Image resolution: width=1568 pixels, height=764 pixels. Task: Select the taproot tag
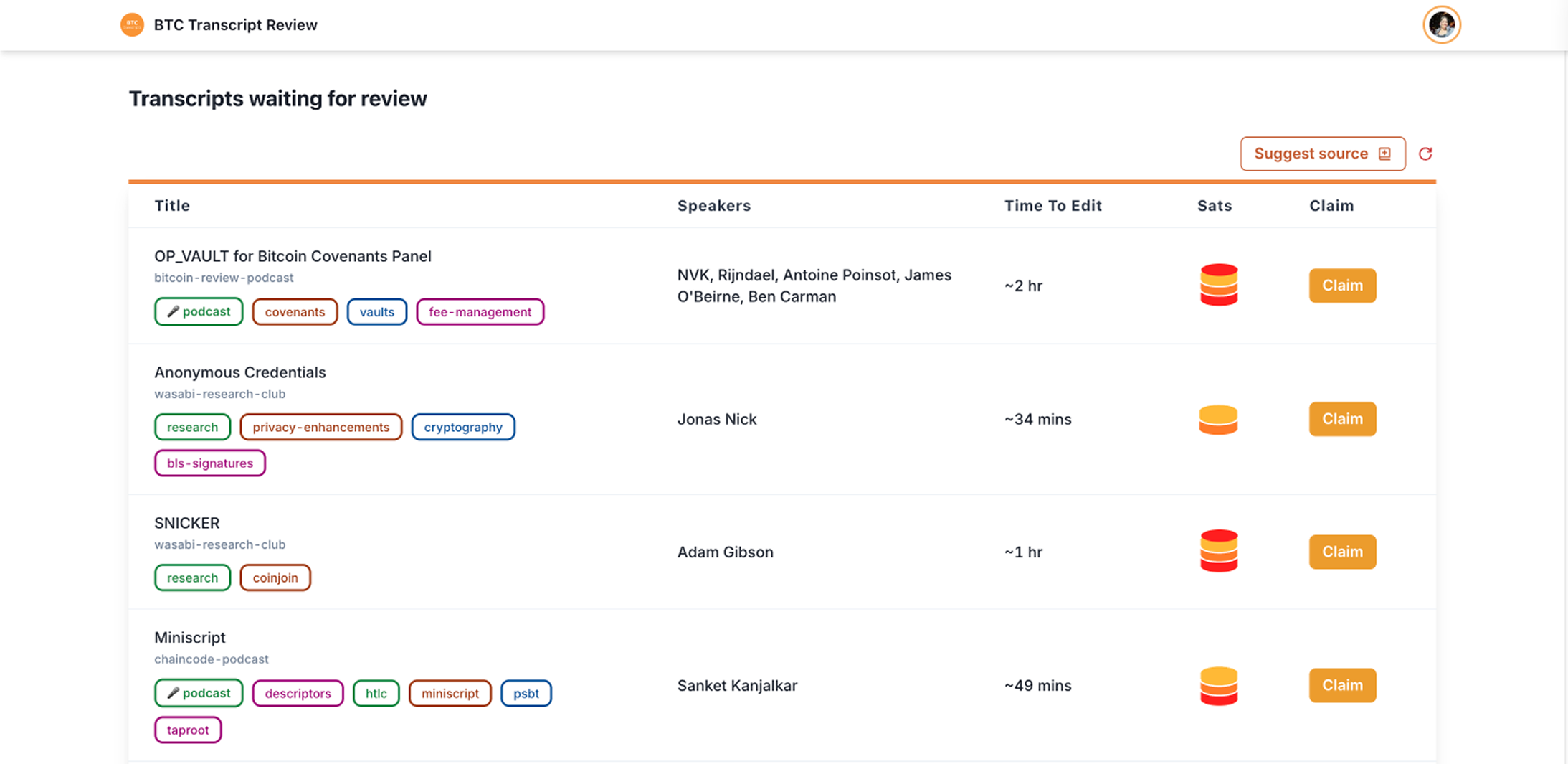(187, 730)
